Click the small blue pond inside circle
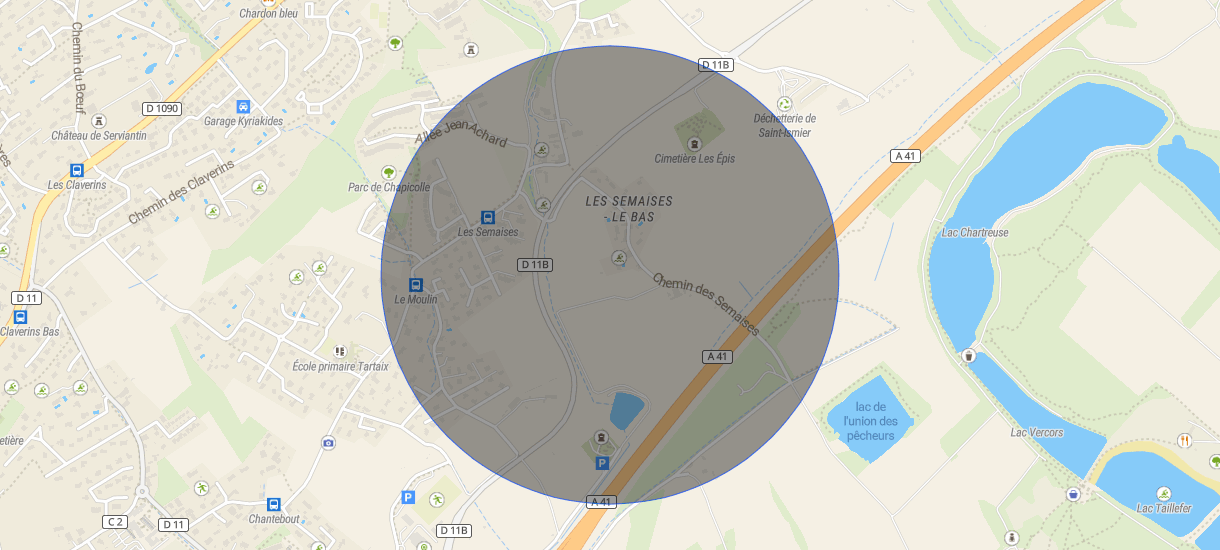The image size is (1220, 550). click(626, 410)
